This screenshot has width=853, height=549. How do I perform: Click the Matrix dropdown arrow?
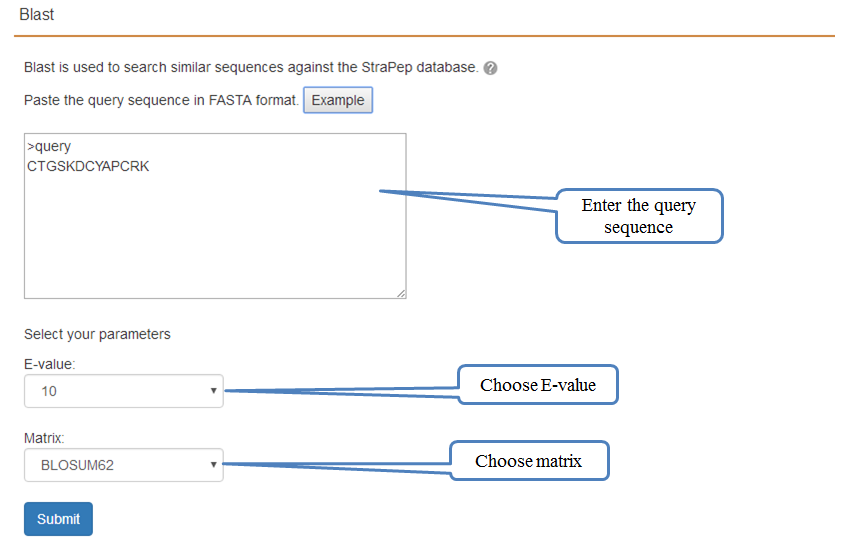(x=213, y=465)
